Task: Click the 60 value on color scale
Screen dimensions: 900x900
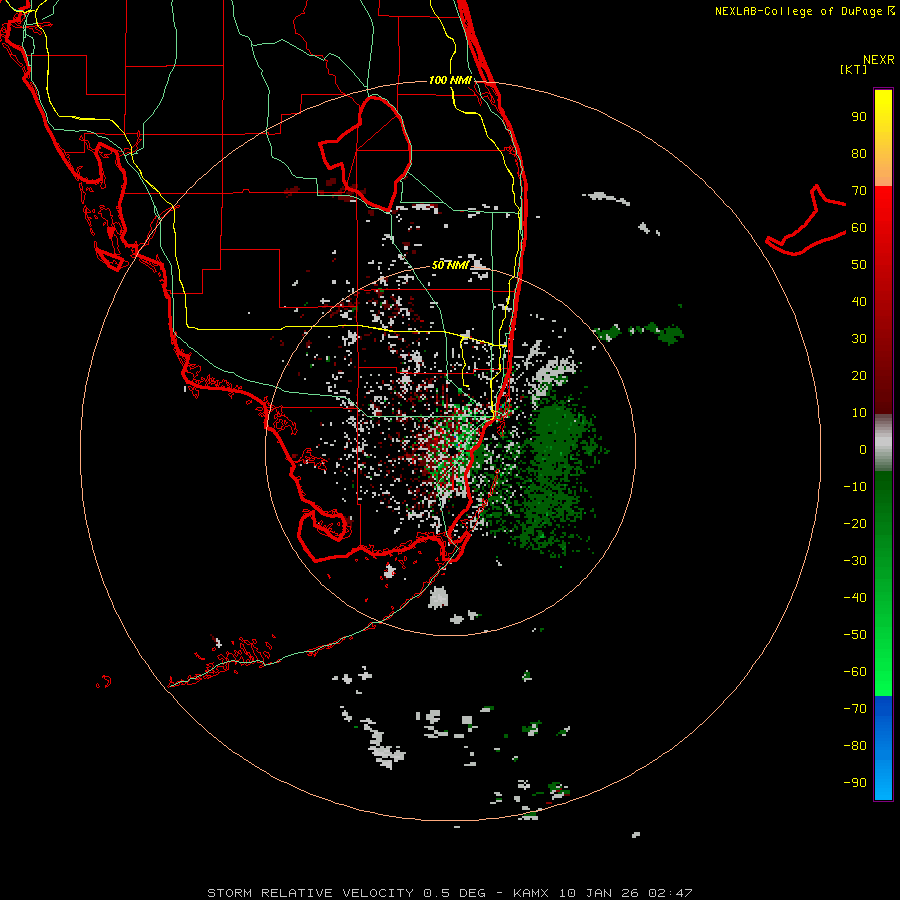Action: [x=859, y=228]
